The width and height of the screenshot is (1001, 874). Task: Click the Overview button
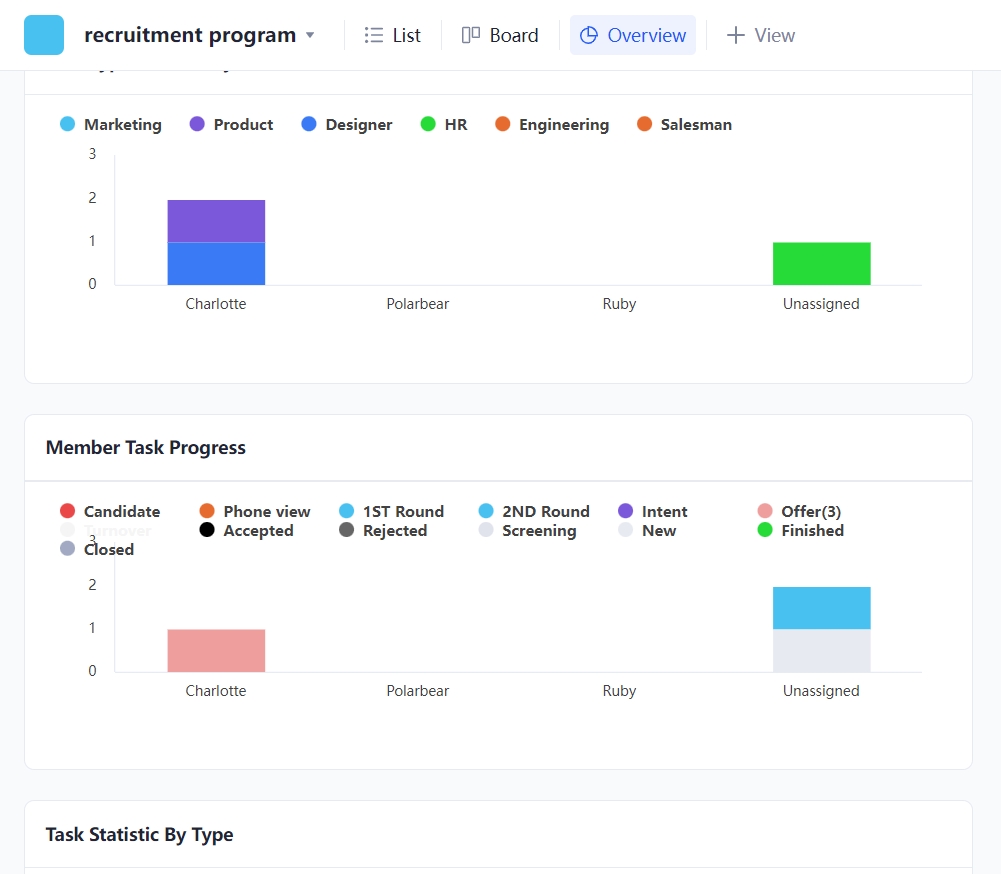coord(632,34)
